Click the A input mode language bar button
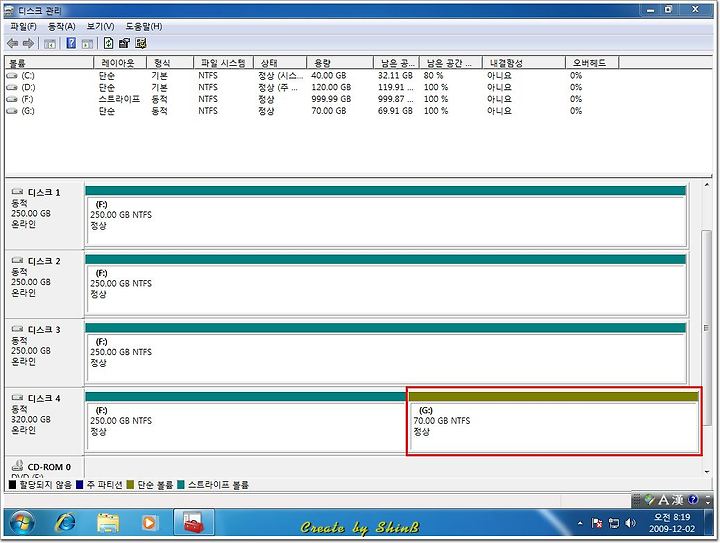 664,499
